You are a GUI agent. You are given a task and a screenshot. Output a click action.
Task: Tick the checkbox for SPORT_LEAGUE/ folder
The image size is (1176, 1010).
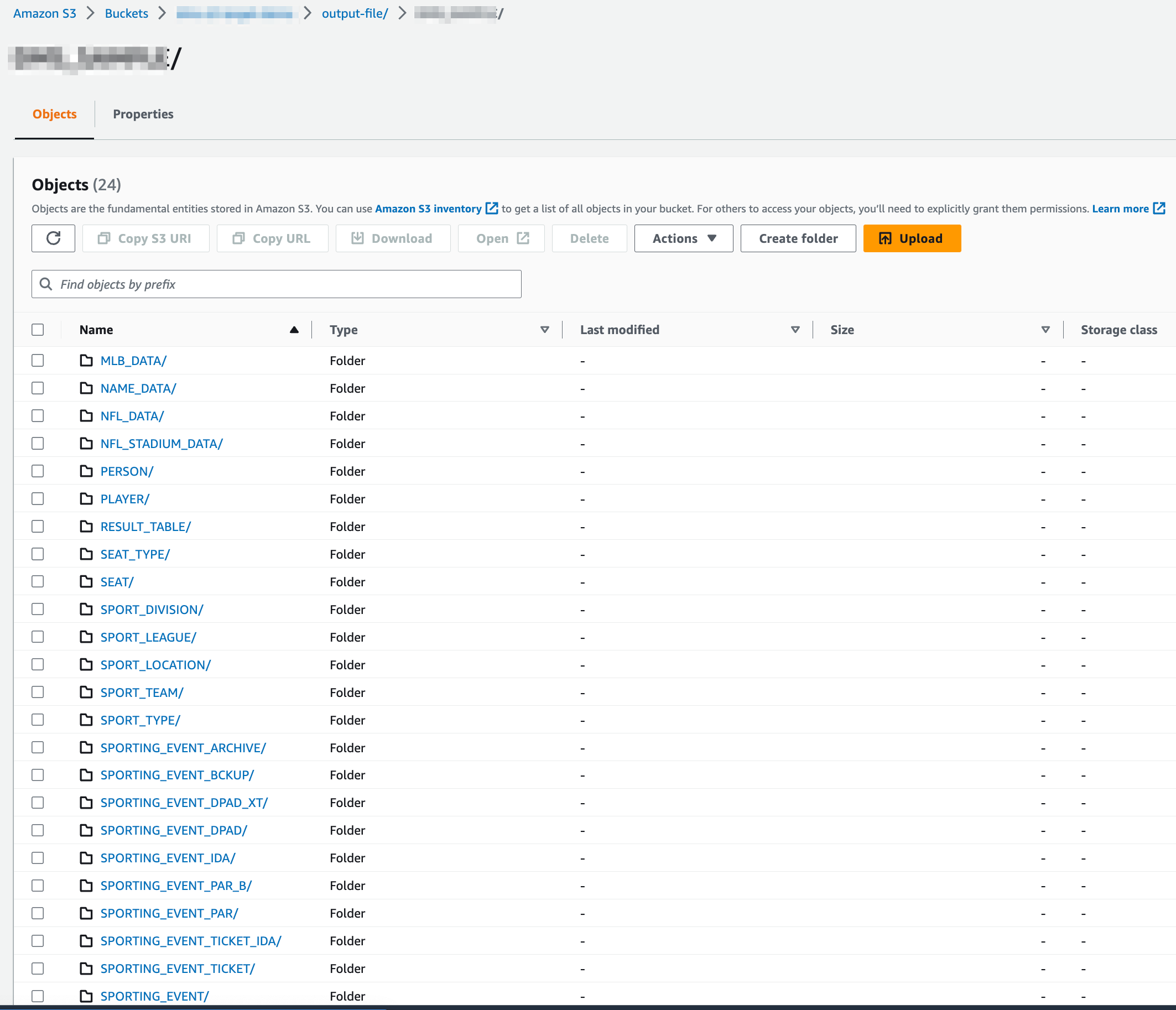coord(38,637)
